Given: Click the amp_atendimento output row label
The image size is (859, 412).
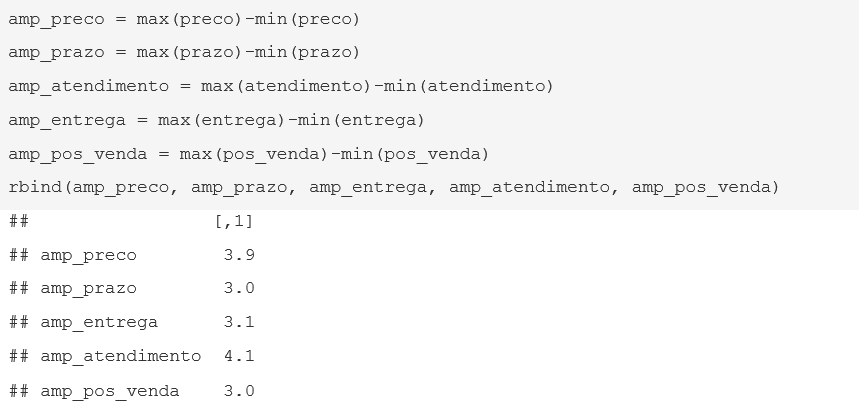Looking at the screenshot, I should (x=121, y=357).
